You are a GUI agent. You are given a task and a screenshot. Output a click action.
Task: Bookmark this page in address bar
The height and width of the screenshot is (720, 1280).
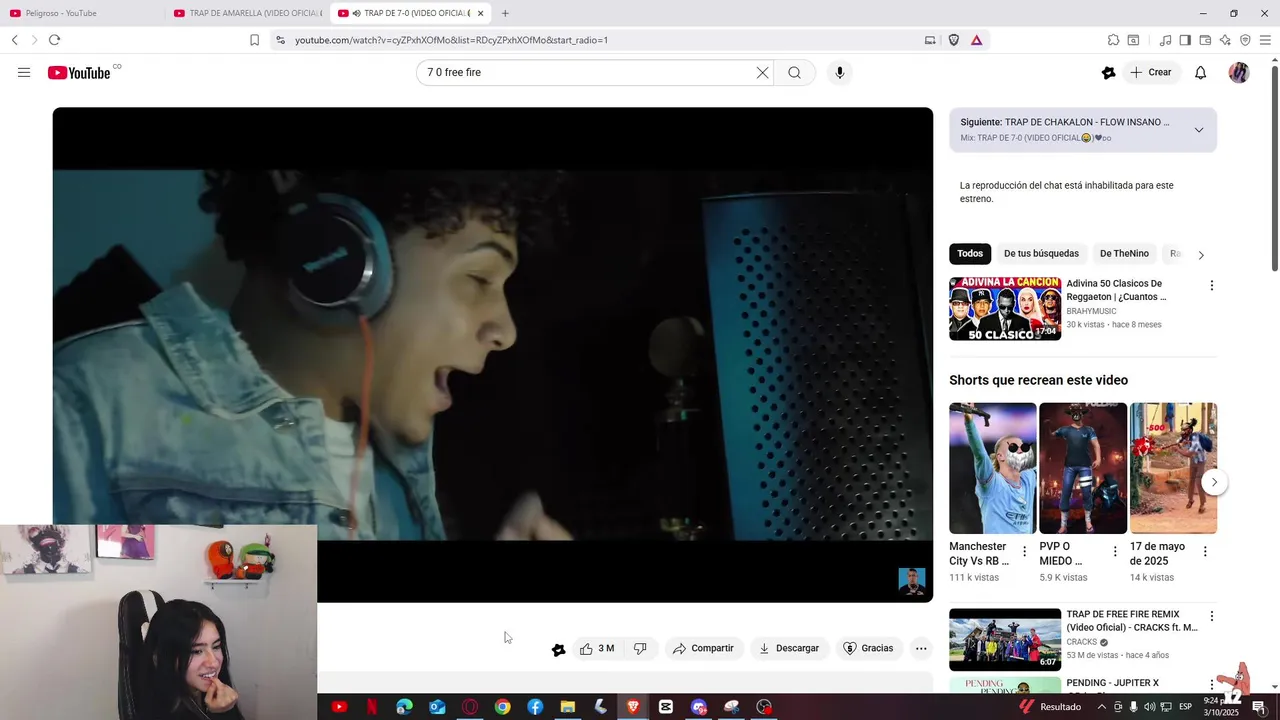point(254,40)
